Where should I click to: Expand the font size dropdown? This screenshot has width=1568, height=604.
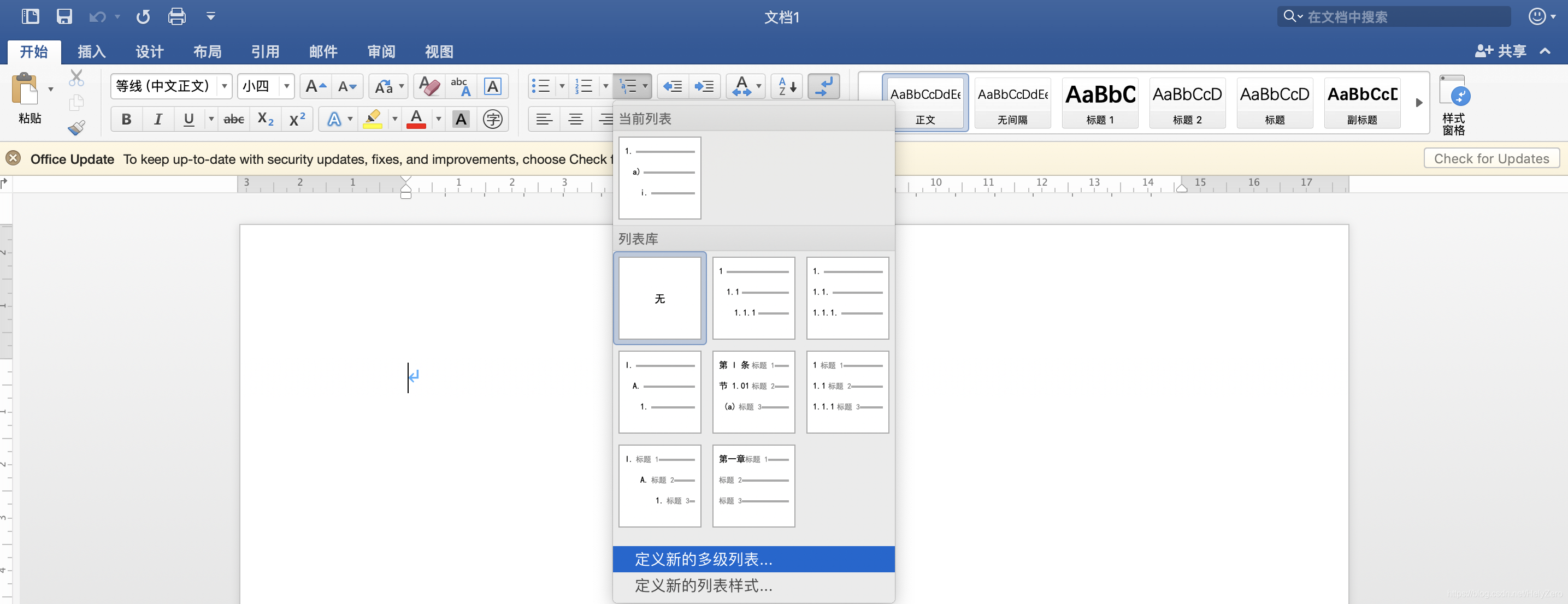point(286,86)
